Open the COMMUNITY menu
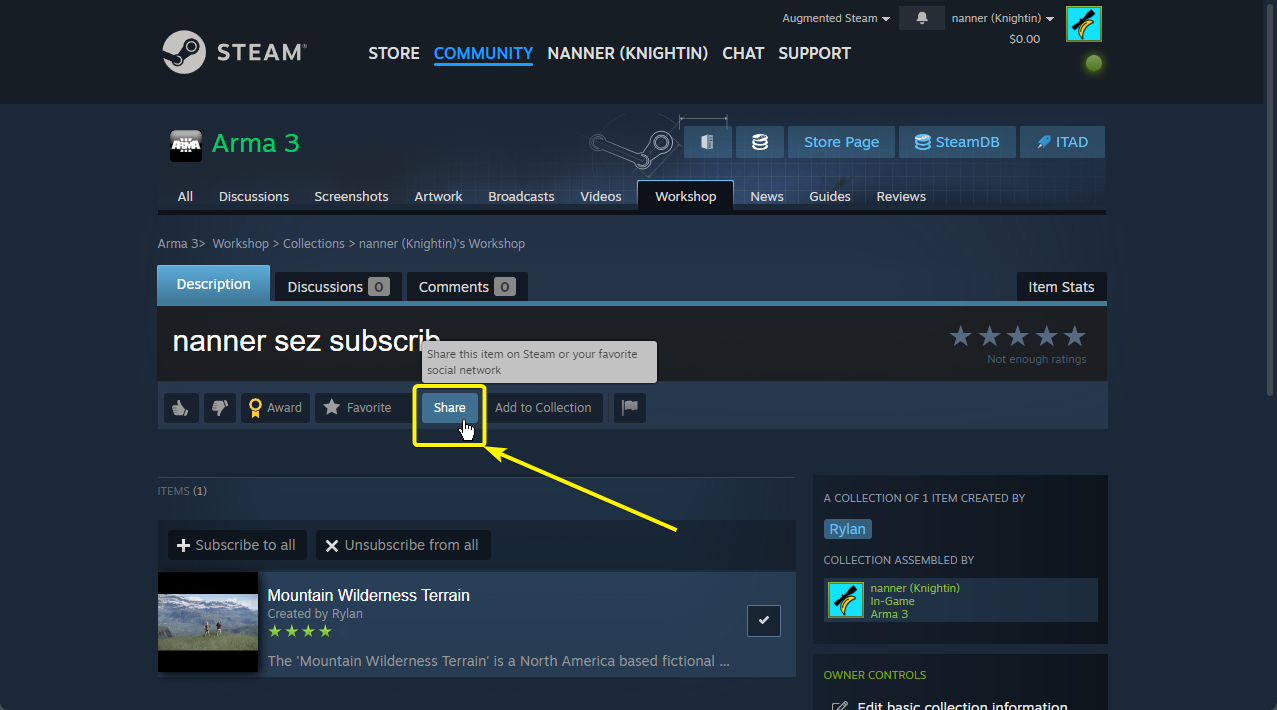The width and height of the screenshot is (1277, 710). tap(483, 53)
